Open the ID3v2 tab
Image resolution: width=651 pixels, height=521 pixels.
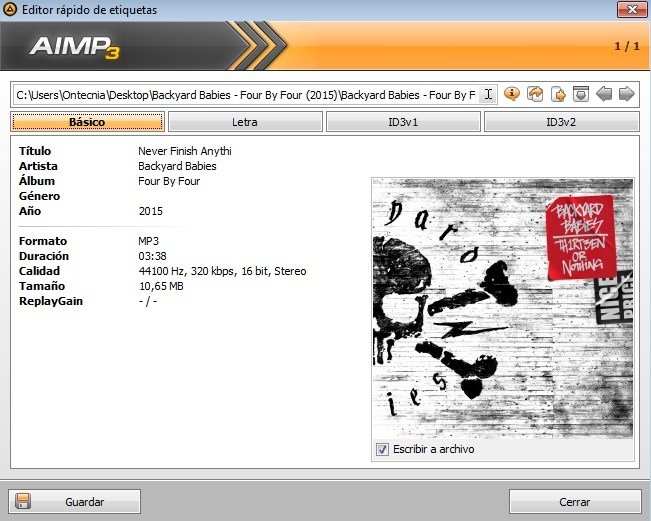[x=561, y=122]
